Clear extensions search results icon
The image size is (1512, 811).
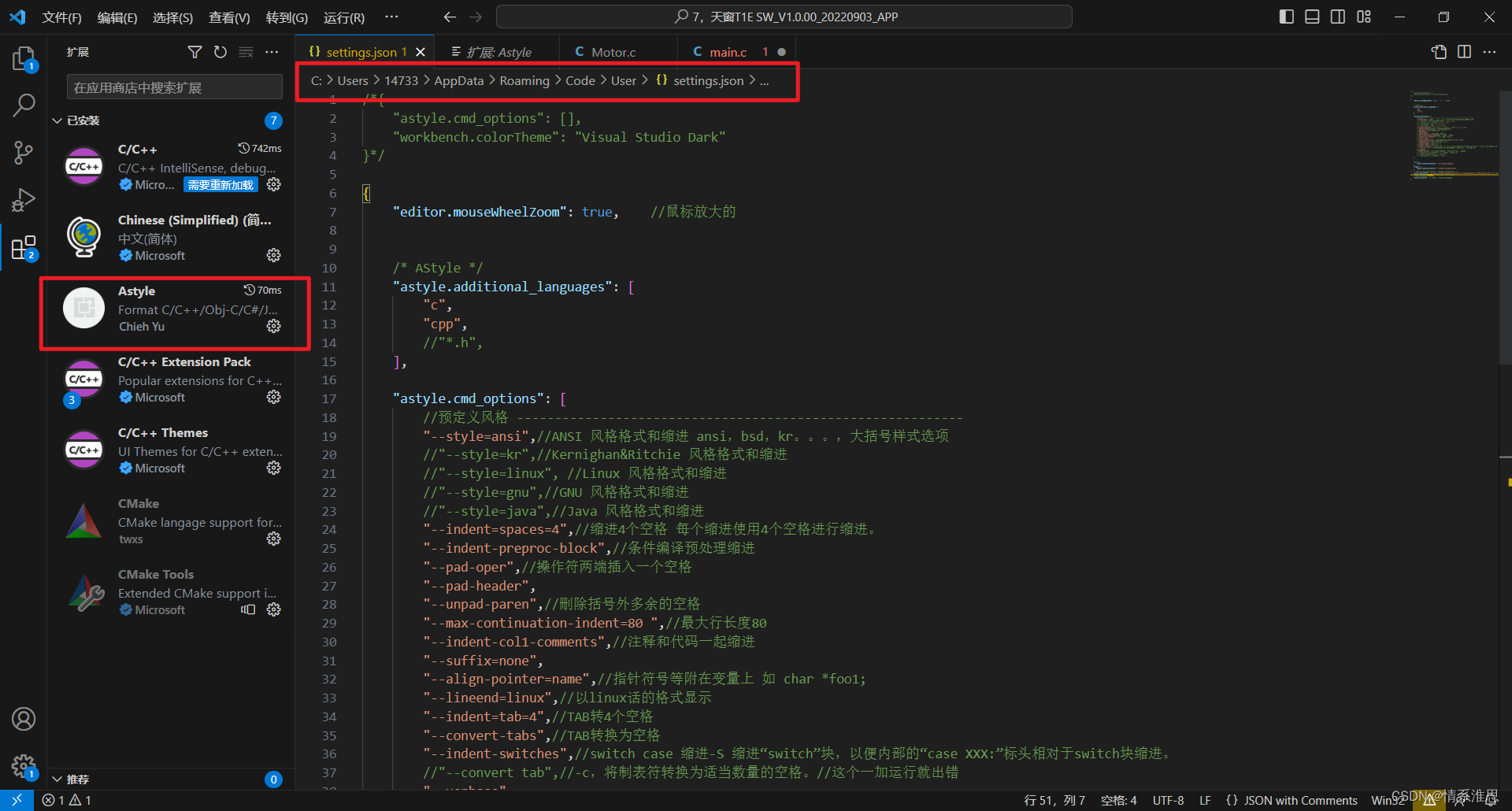(x=246, y=52)
